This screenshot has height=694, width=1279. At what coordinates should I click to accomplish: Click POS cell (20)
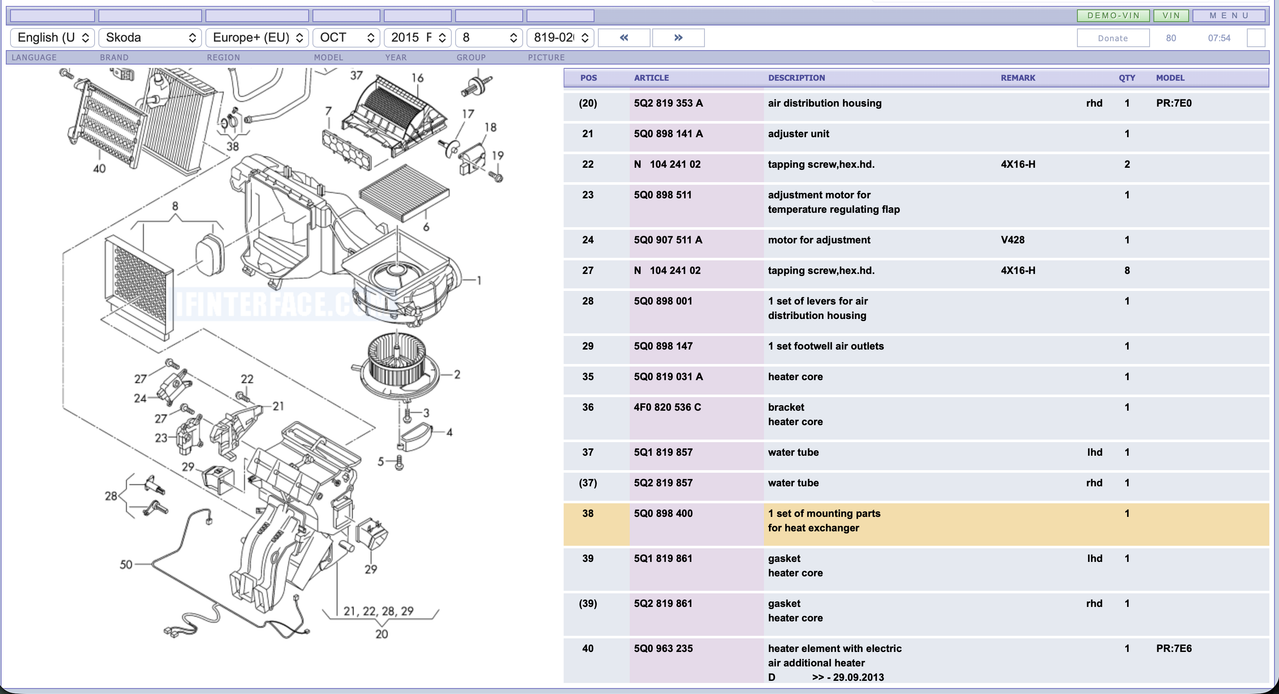(588, 103)
